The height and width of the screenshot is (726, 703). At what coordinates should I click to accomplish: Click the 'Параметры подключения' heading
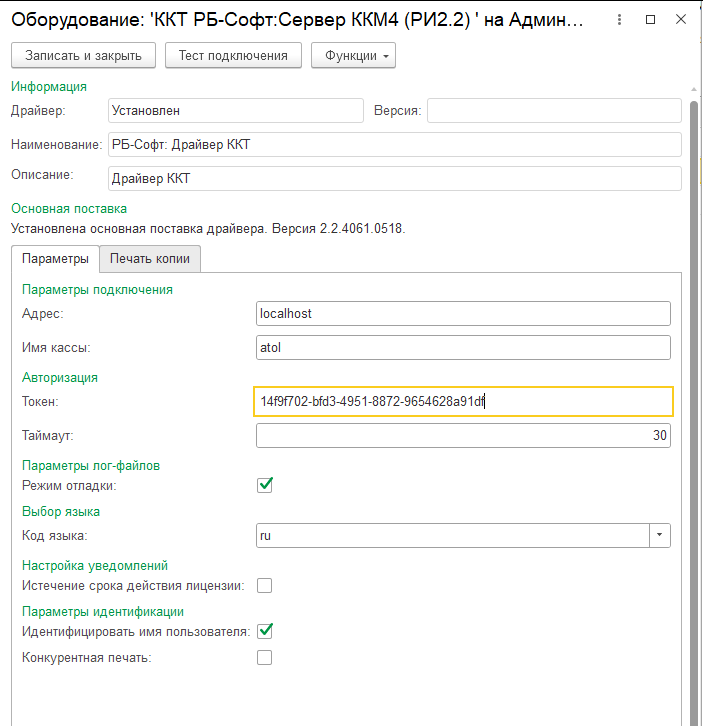click(x=97, y=289)
